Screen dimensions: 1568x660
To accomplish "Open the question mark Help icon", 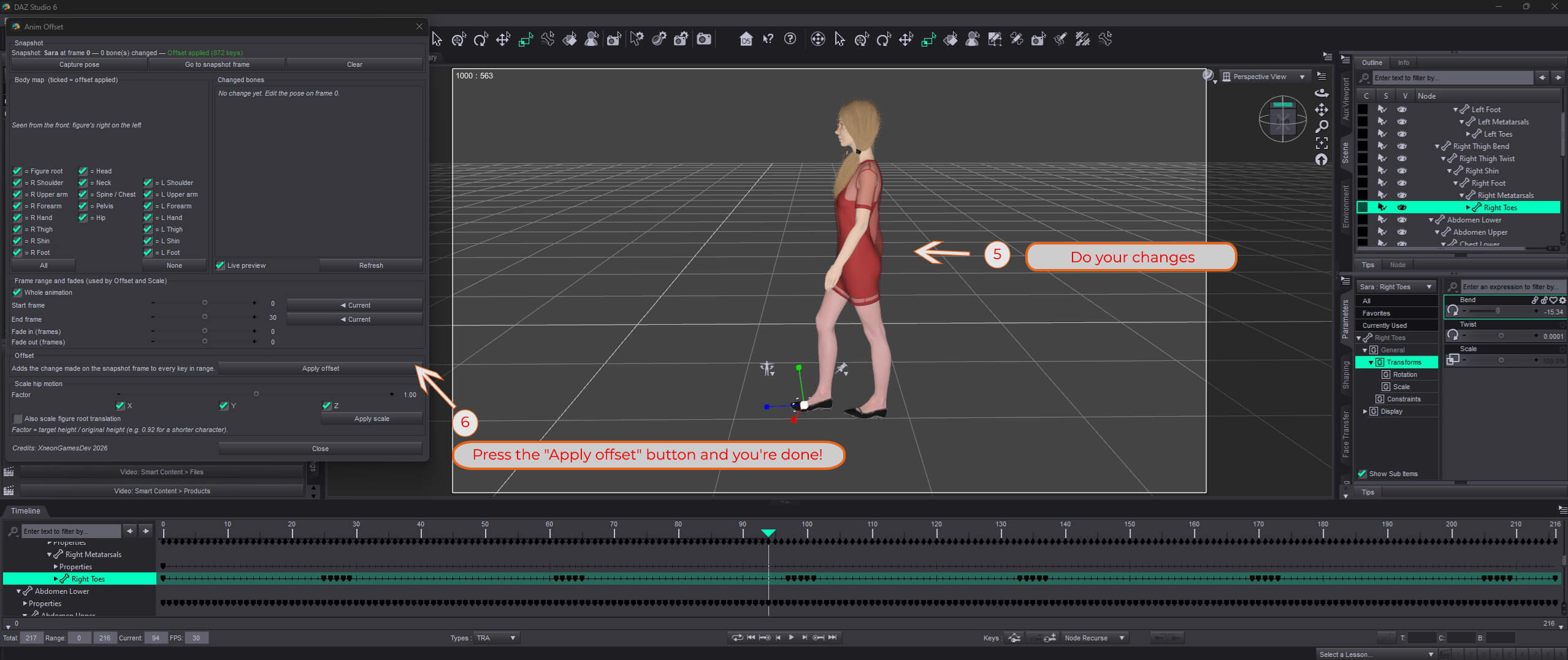I will click(790, 39).
